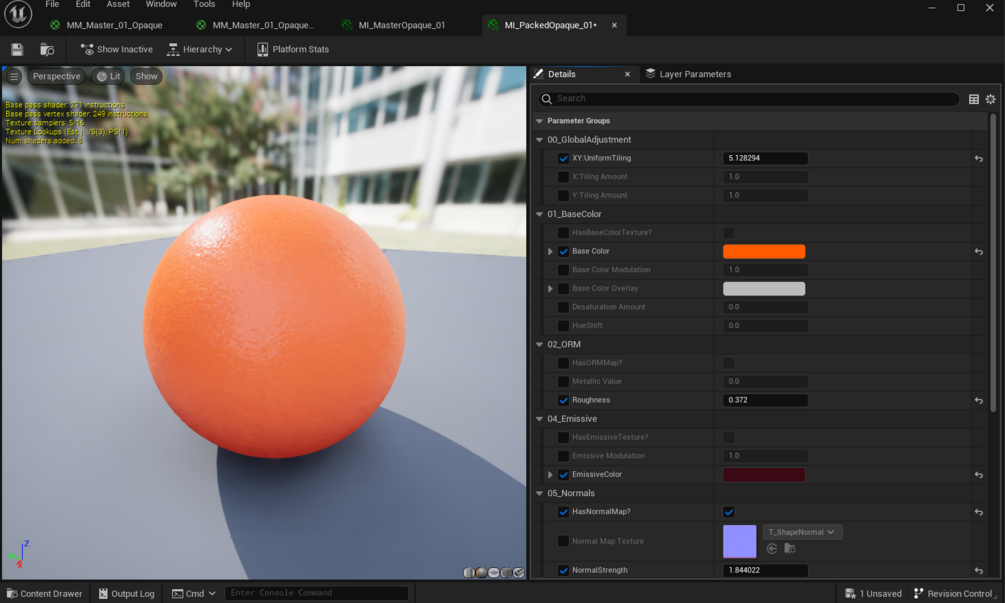The image size is (1005, 603).
Task: Open the Content Drawer
Action: coord(45,593)
